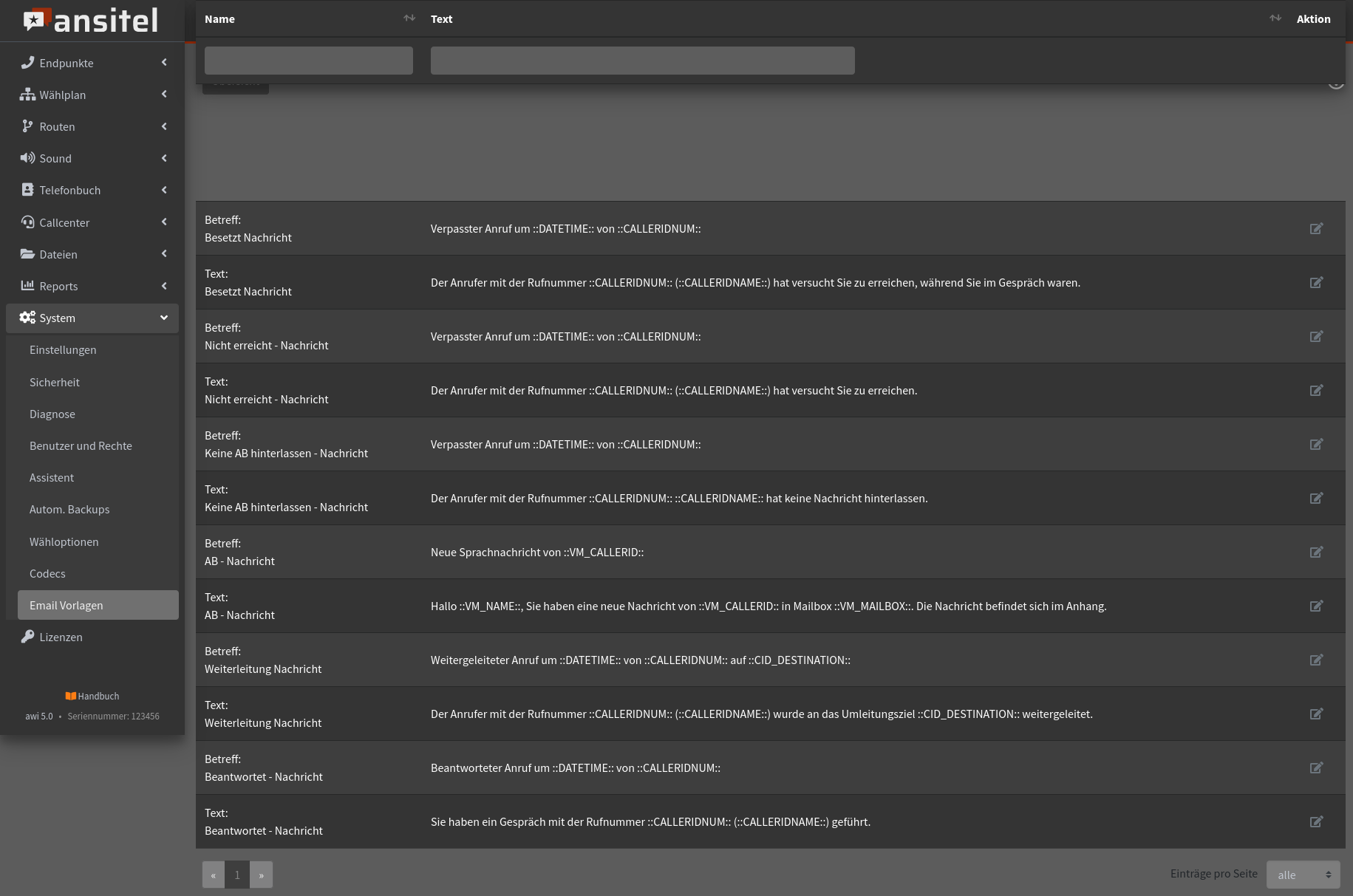The height and width of the screenshot is (896, 1353).
Task: Edit Betreff Keine AB hinterlassen row
Action: tap(1316, 445)
